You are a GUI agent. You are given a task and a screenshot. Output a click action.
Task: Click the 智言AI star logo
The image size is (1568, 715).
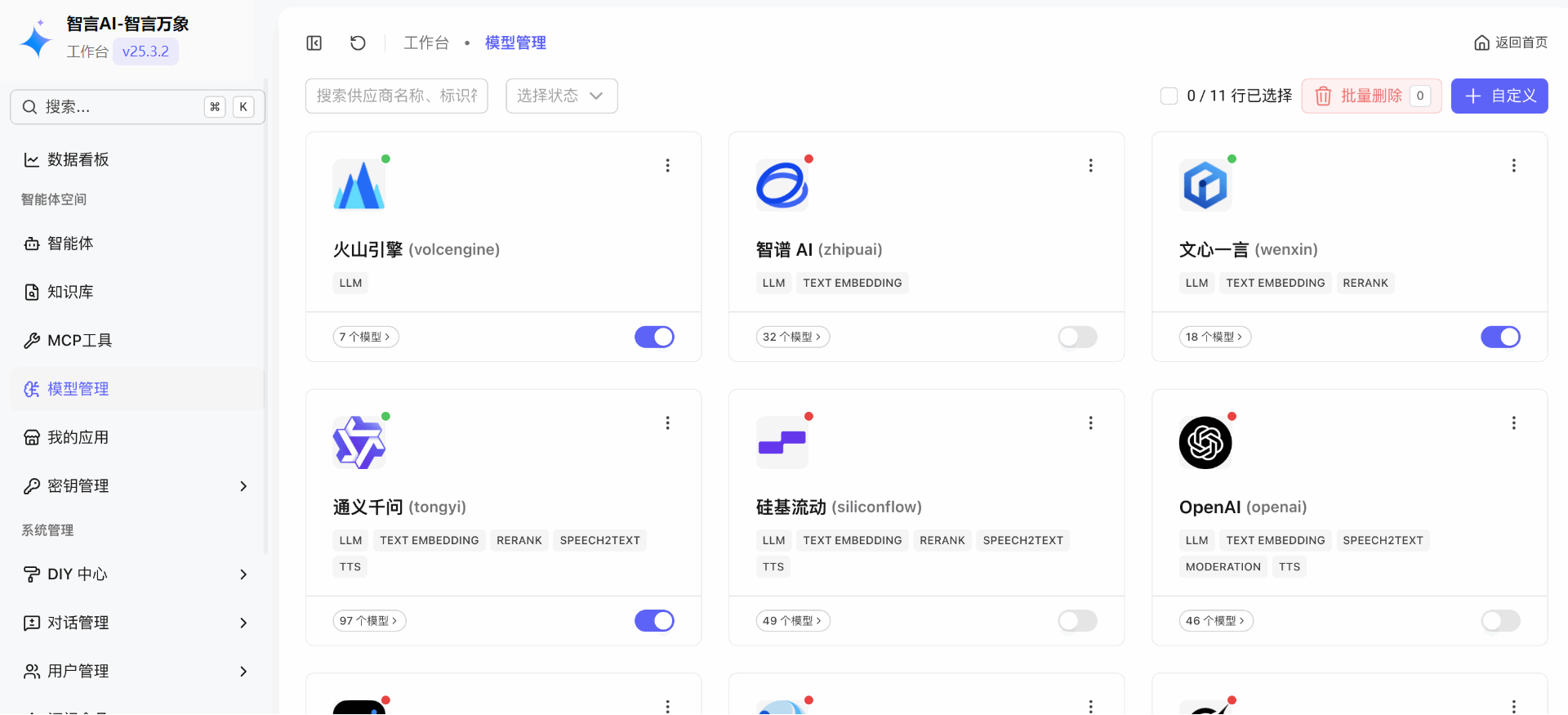tap(35, 38)
